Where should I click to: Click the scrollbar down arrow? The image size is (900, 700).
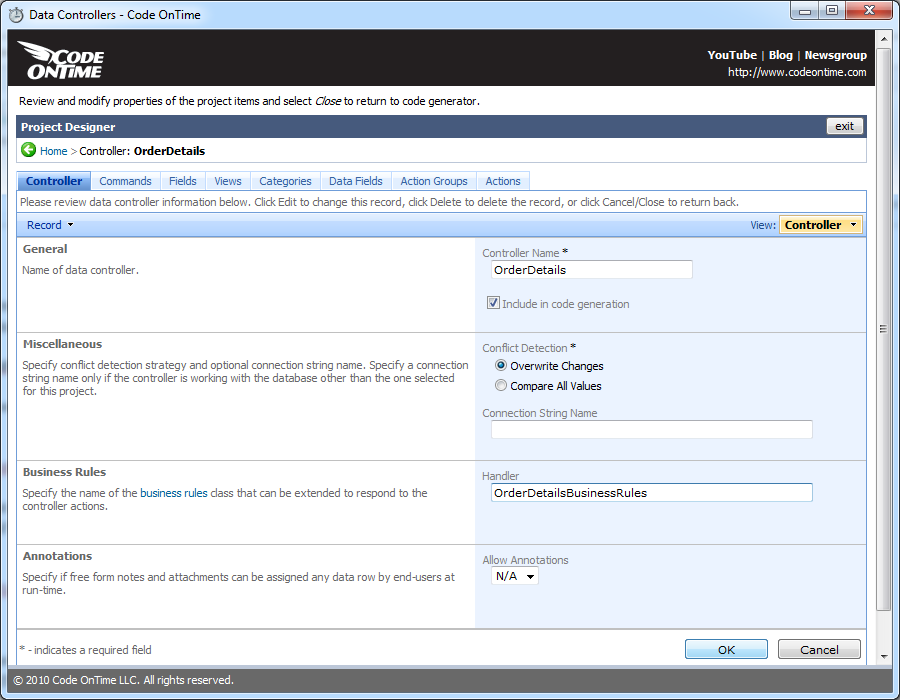click(x=883, y=657)
